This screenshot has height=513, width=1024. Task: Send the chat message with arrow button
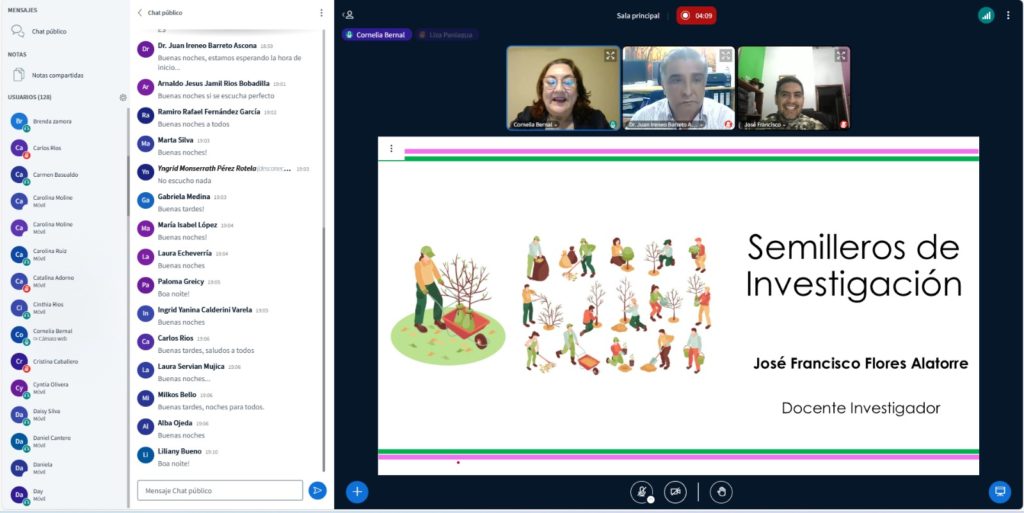coord(317,490)
